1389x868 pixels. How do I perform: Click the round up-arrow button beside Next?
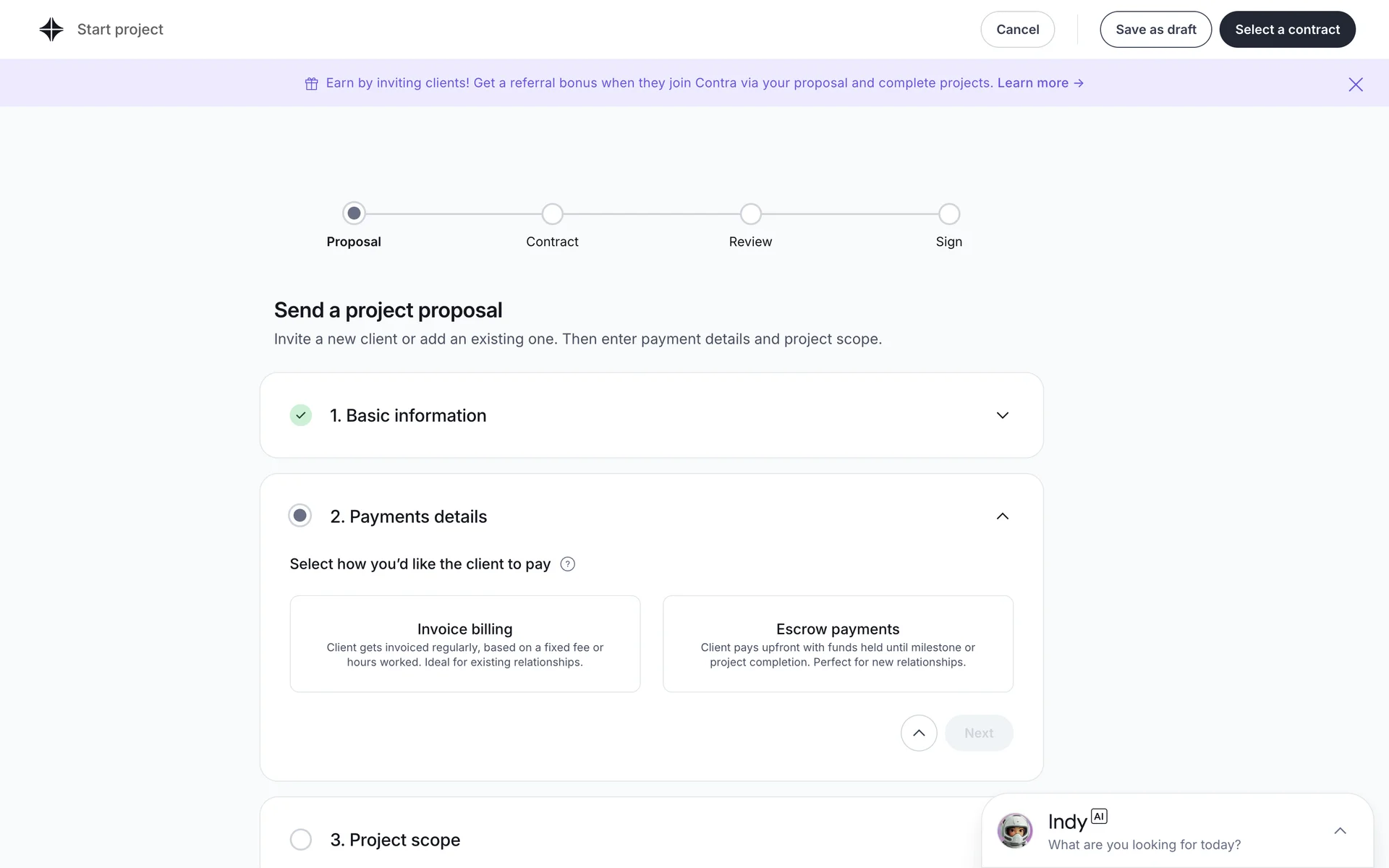(x=919, y=733)
